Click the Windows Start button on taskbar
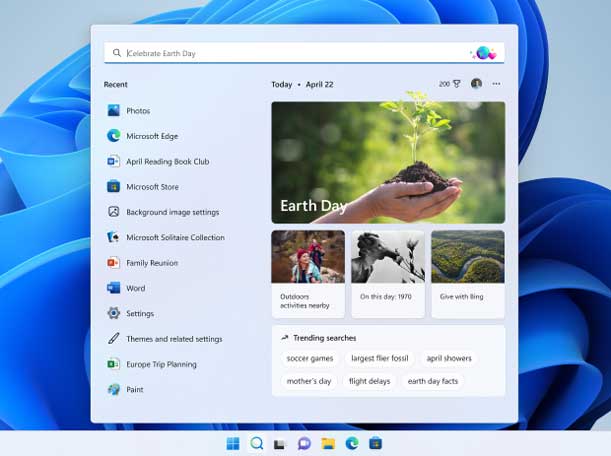The image size is (611, 456). [233, 443]
